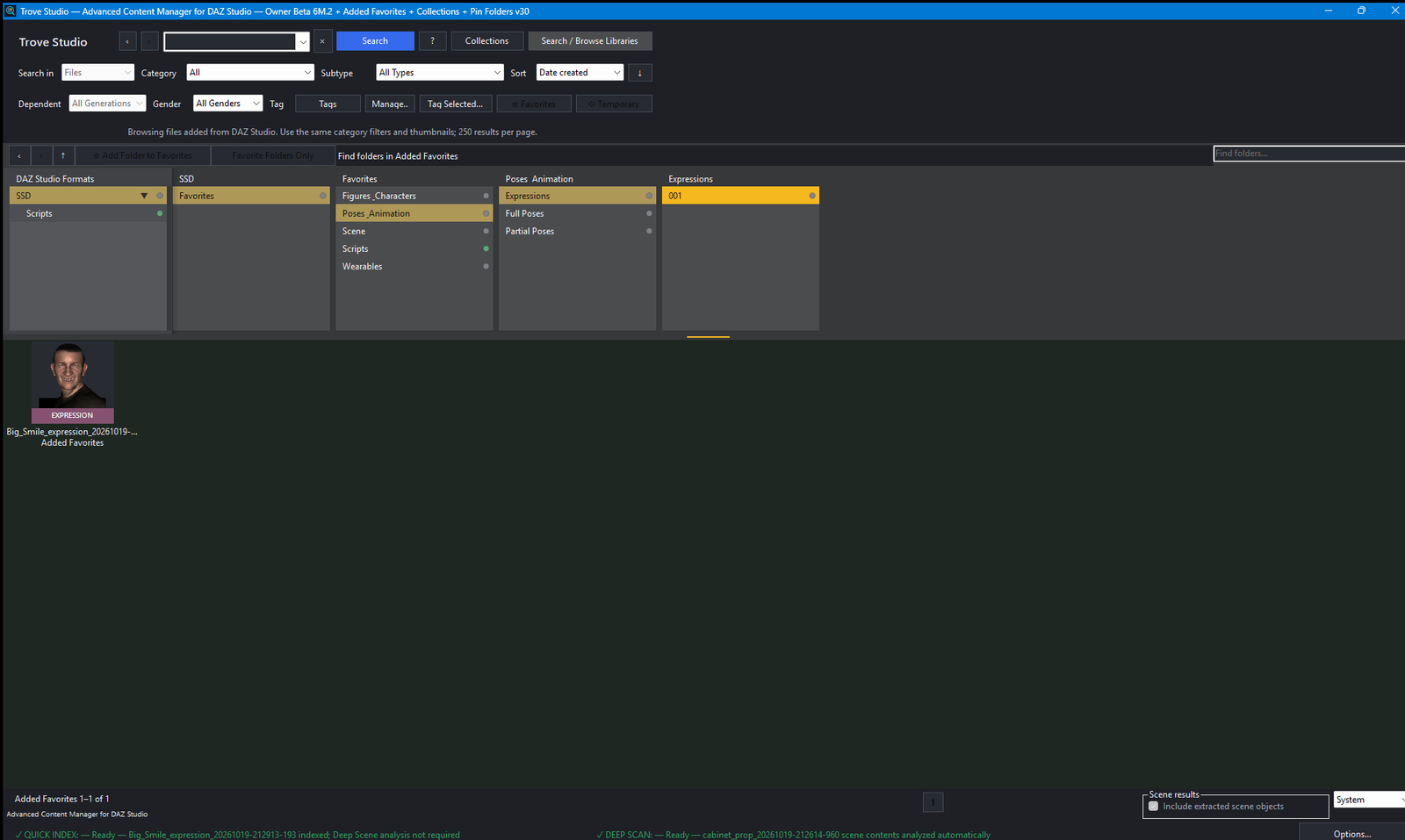
Task: Click the dot beside Partial Poses
Action: click(x=649, y=231)
